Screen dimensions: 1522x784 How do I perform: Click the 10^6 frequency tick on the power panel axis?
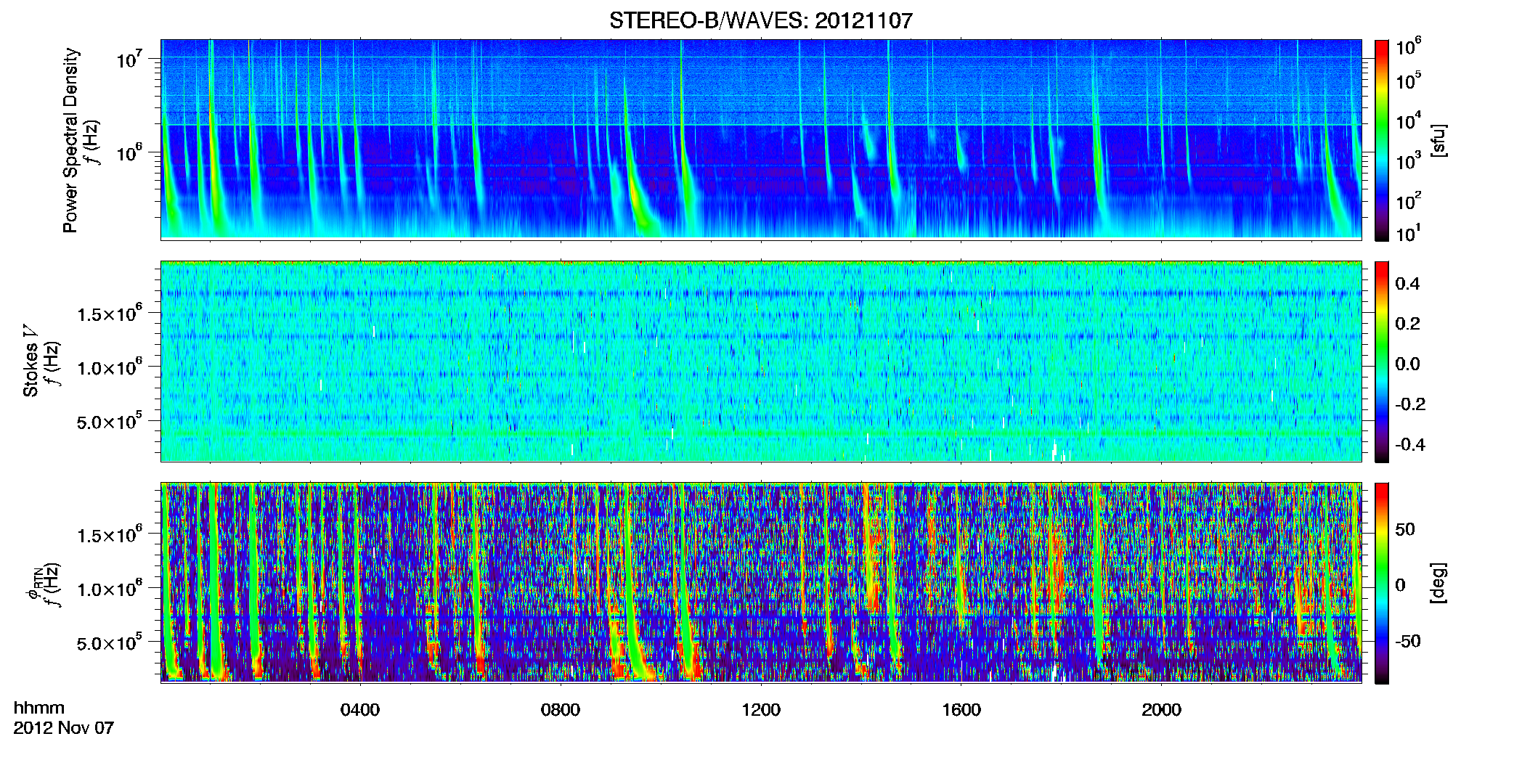point(129,152)
